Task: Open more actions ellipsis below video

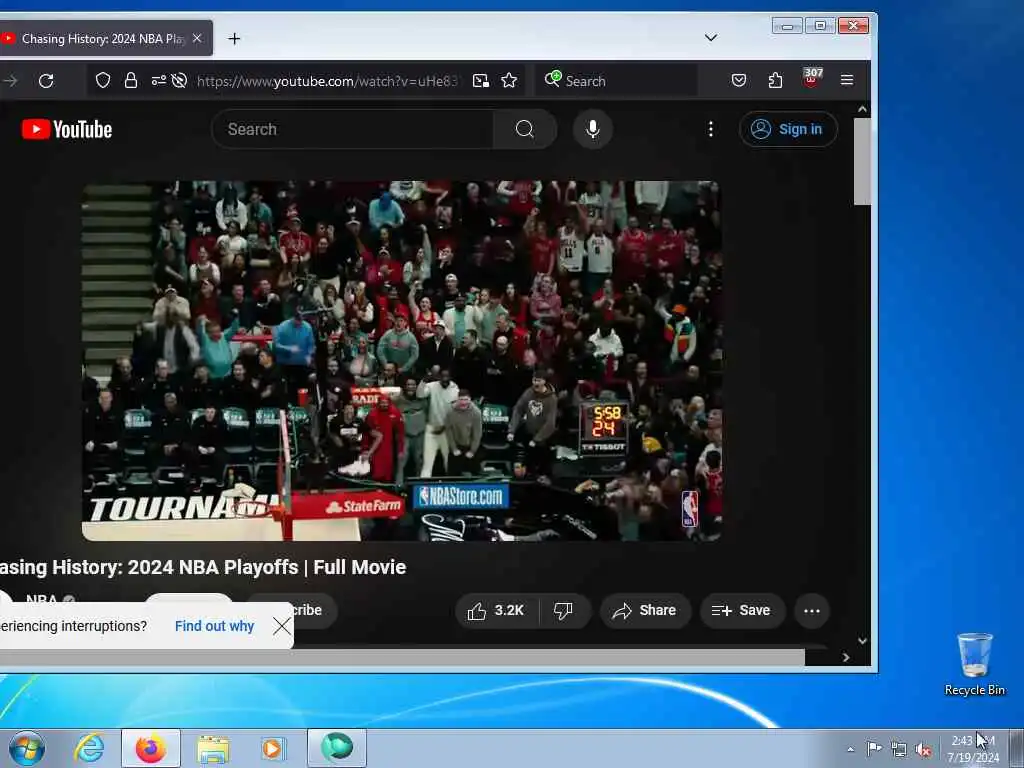Action: click(812, 611)
